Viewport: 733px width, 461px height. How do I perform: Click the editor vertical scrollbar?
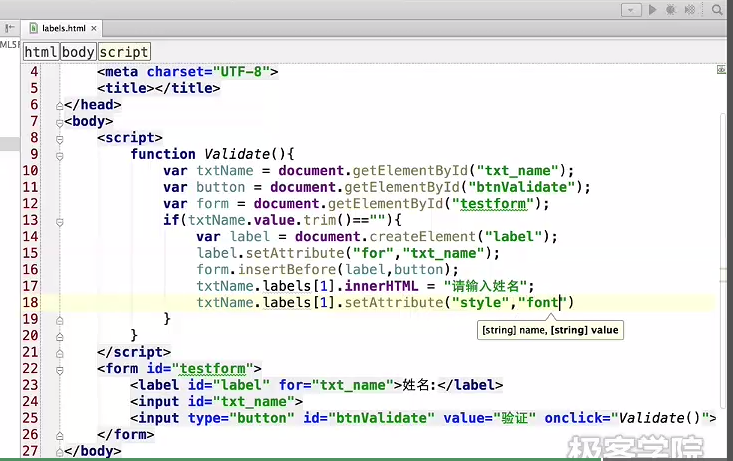[723, 259]
